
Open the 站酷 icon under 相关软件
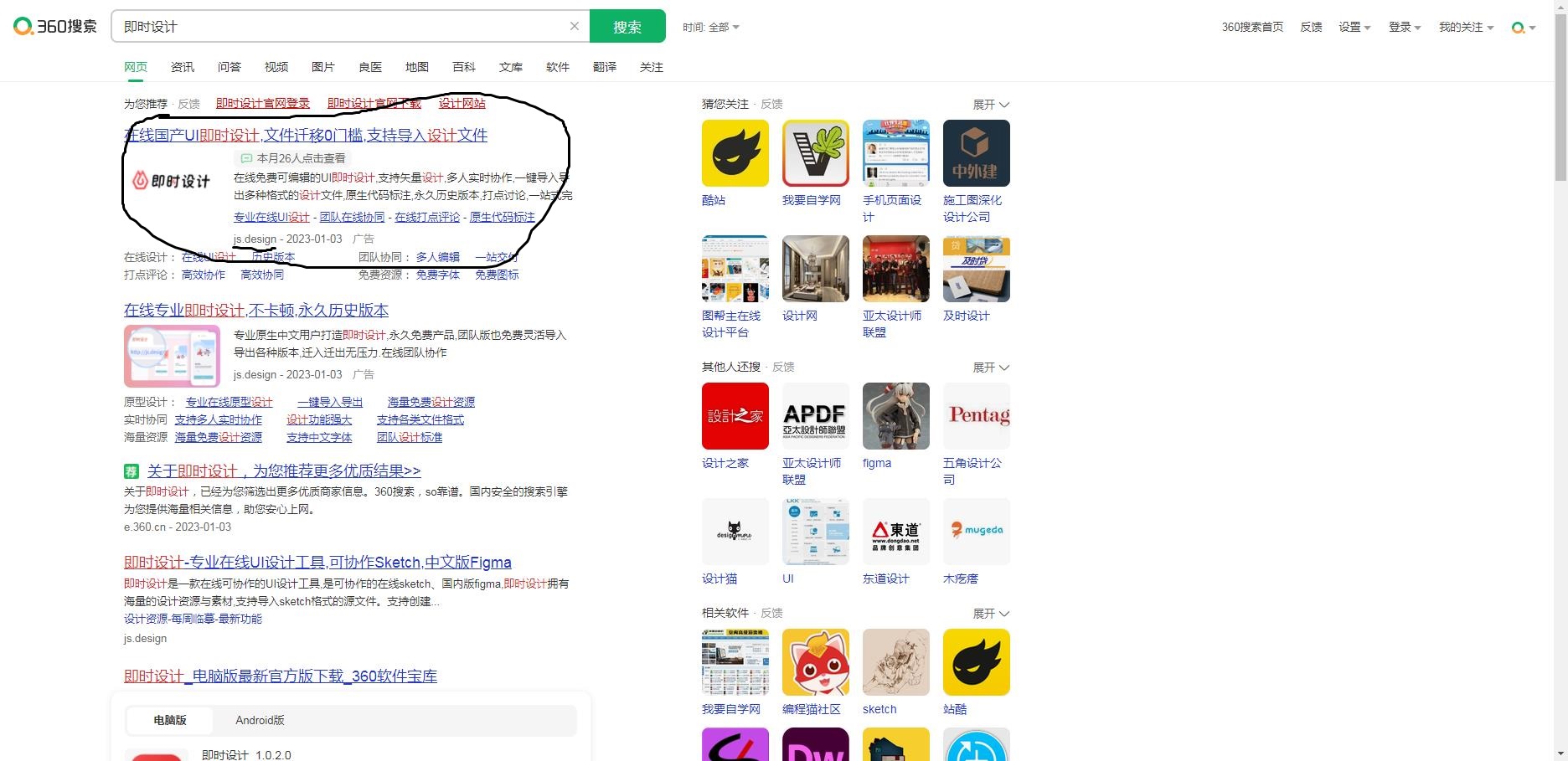coord(977,662)
